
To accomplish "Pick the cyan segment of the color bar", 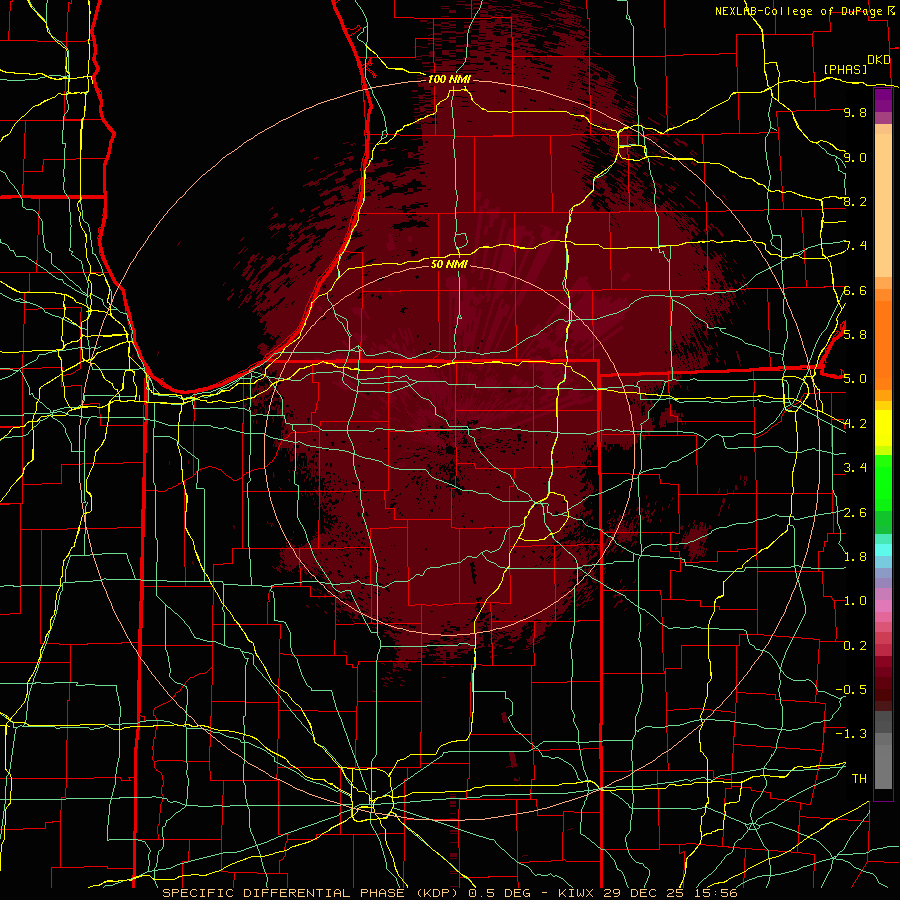I will (x=883, y=550).
